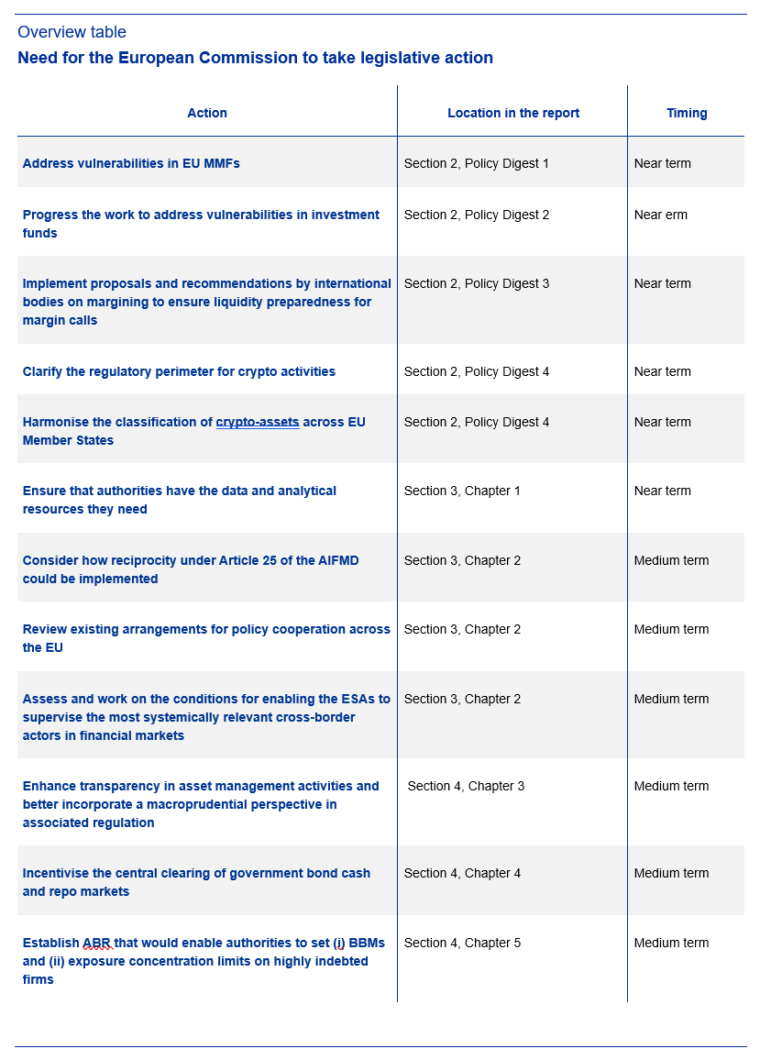The image size is (760, 1060).
Task: Click the 'Section 4, Chapter 3' cell
Action: click(x=465, y=786)
